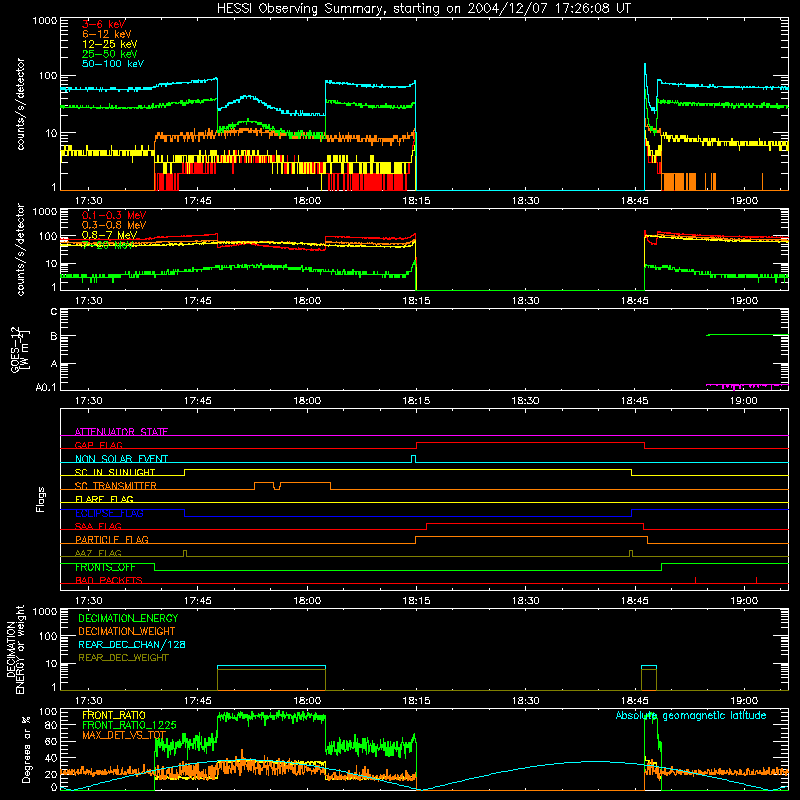
Task: Click 18:30 time label under the keV count panel
Action: pos(526,201)
